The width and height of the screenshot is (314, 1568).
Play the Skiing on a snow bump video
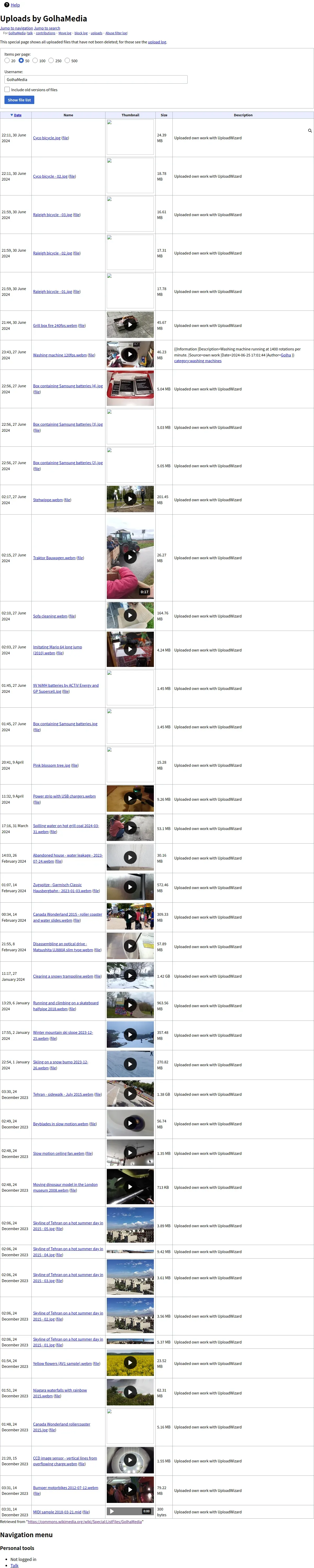click(x=130, y=1064)
